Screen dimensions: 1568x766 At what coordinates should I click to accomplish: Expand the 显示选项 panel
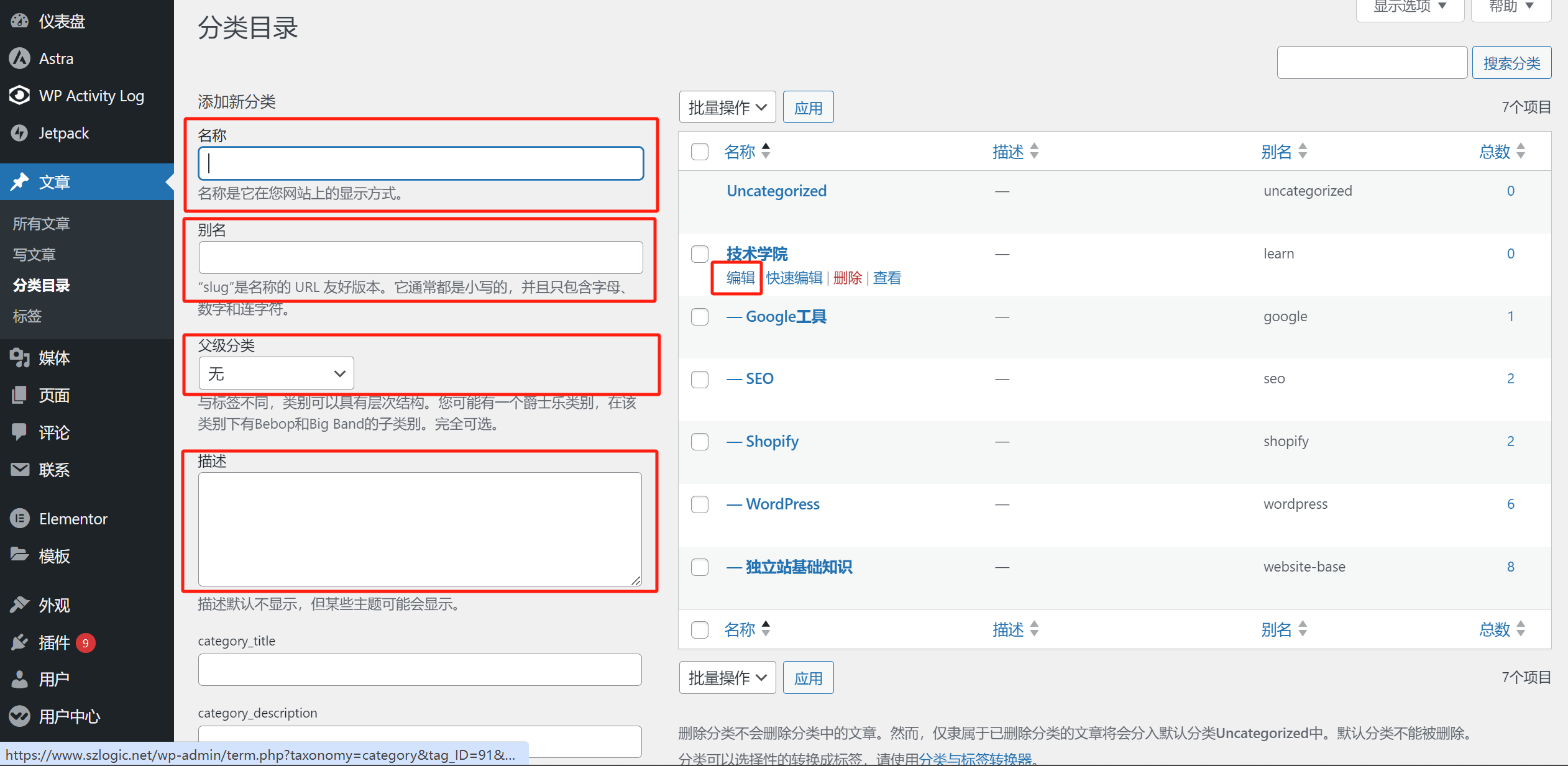pos(1408,7)
